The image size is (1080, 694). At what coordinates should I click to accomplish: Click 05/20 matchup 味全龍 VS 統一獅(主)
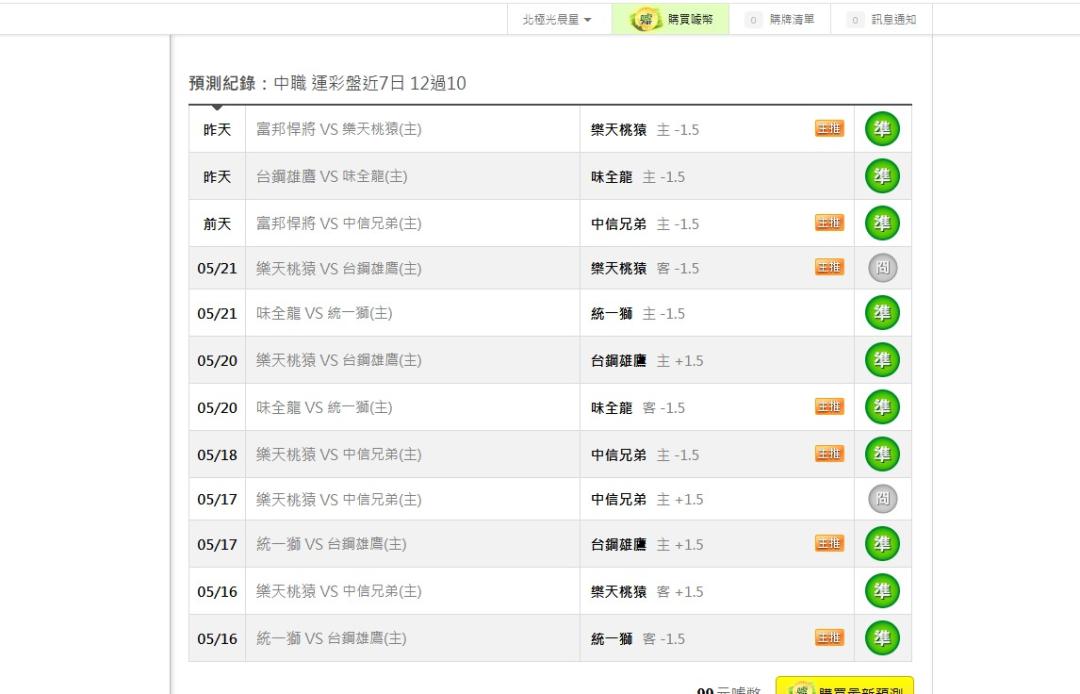coord(324,408)
